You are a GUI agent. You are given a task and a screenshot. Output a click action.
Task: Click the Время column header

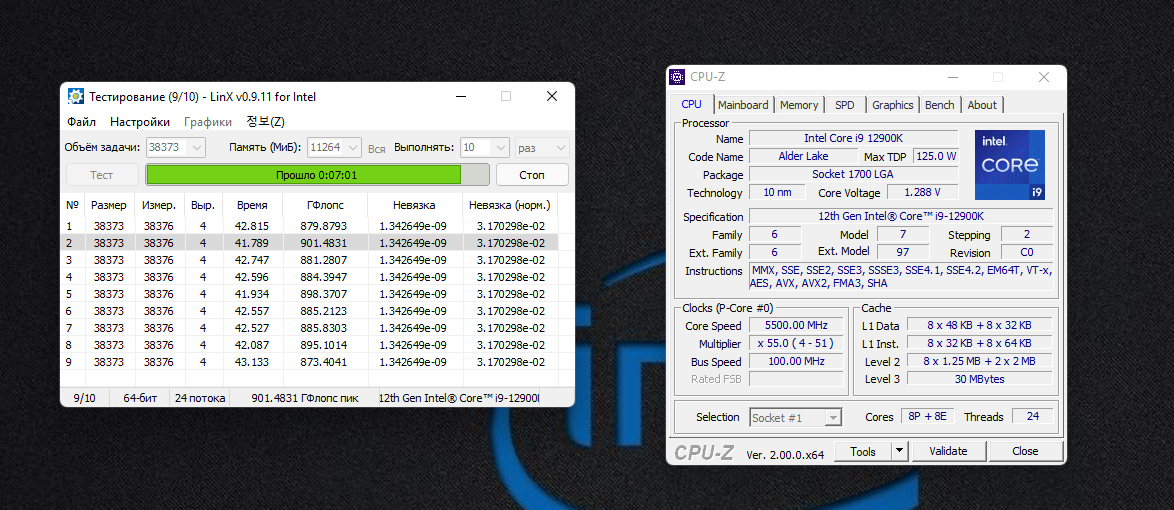[252, 204]
